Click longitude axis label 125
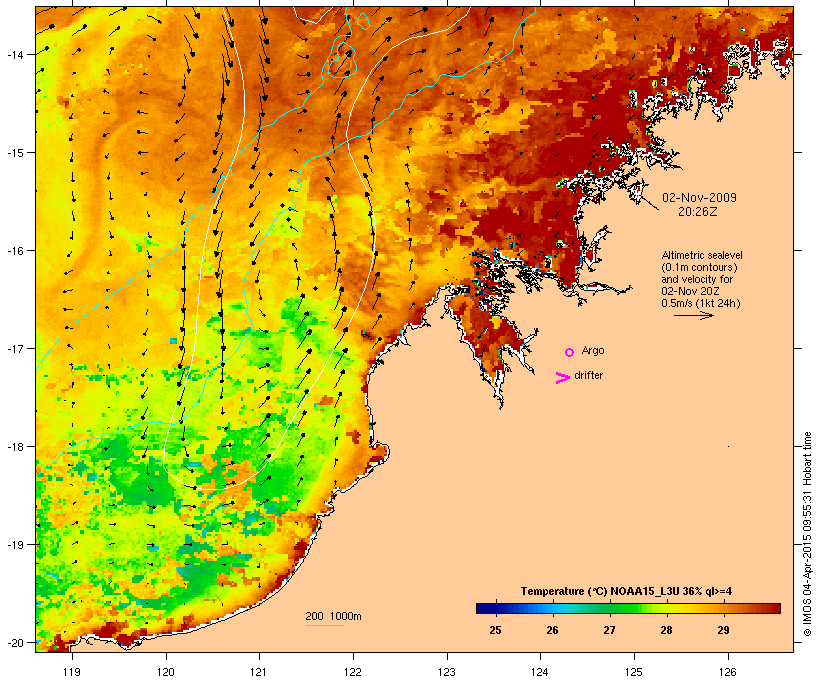The image size is (820, 680). point(634,672)
